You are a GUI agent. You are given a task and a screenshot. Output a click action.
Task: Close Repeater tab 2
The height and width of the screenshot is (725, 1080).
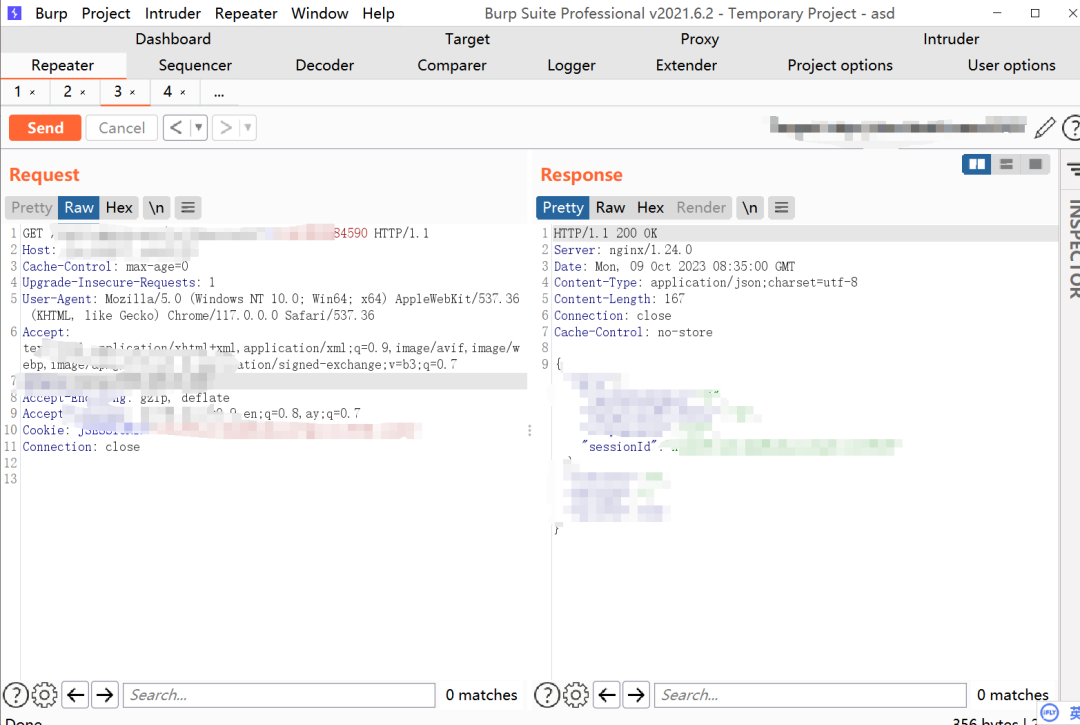pyautogui.click(x=83, y=92)
